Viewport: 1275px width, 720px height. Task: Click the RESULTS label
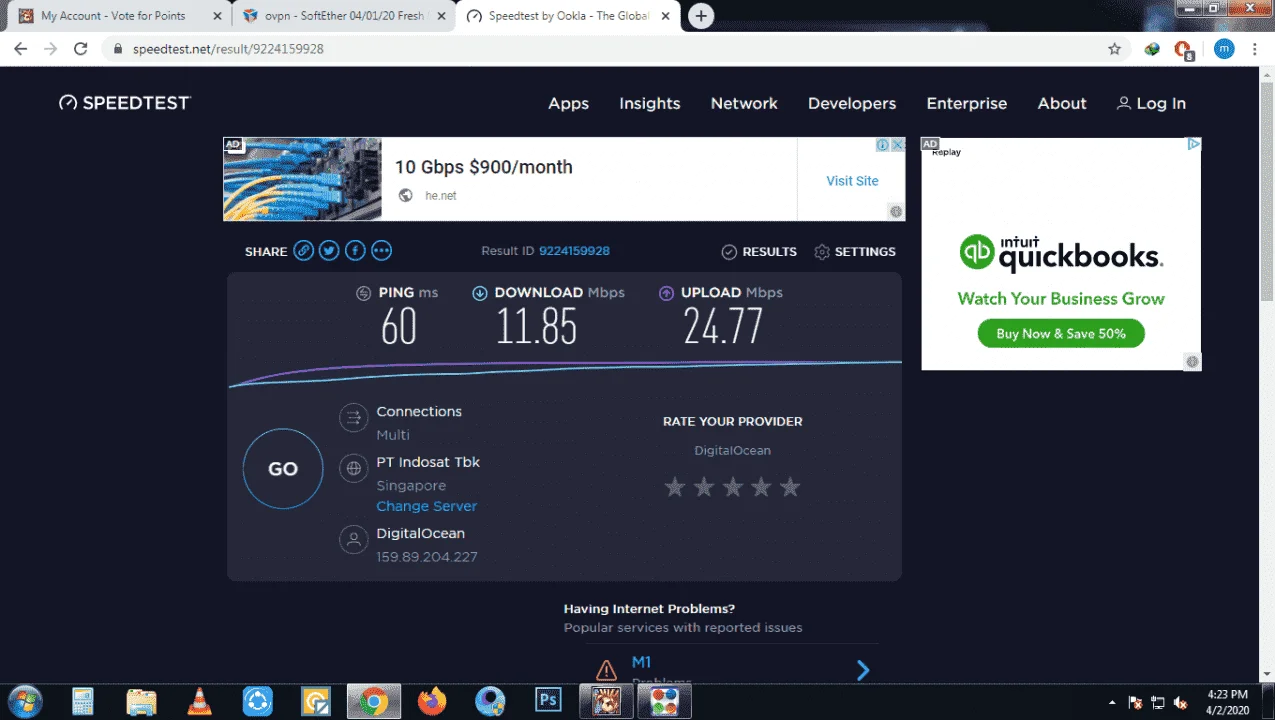(x=769, y=252)
